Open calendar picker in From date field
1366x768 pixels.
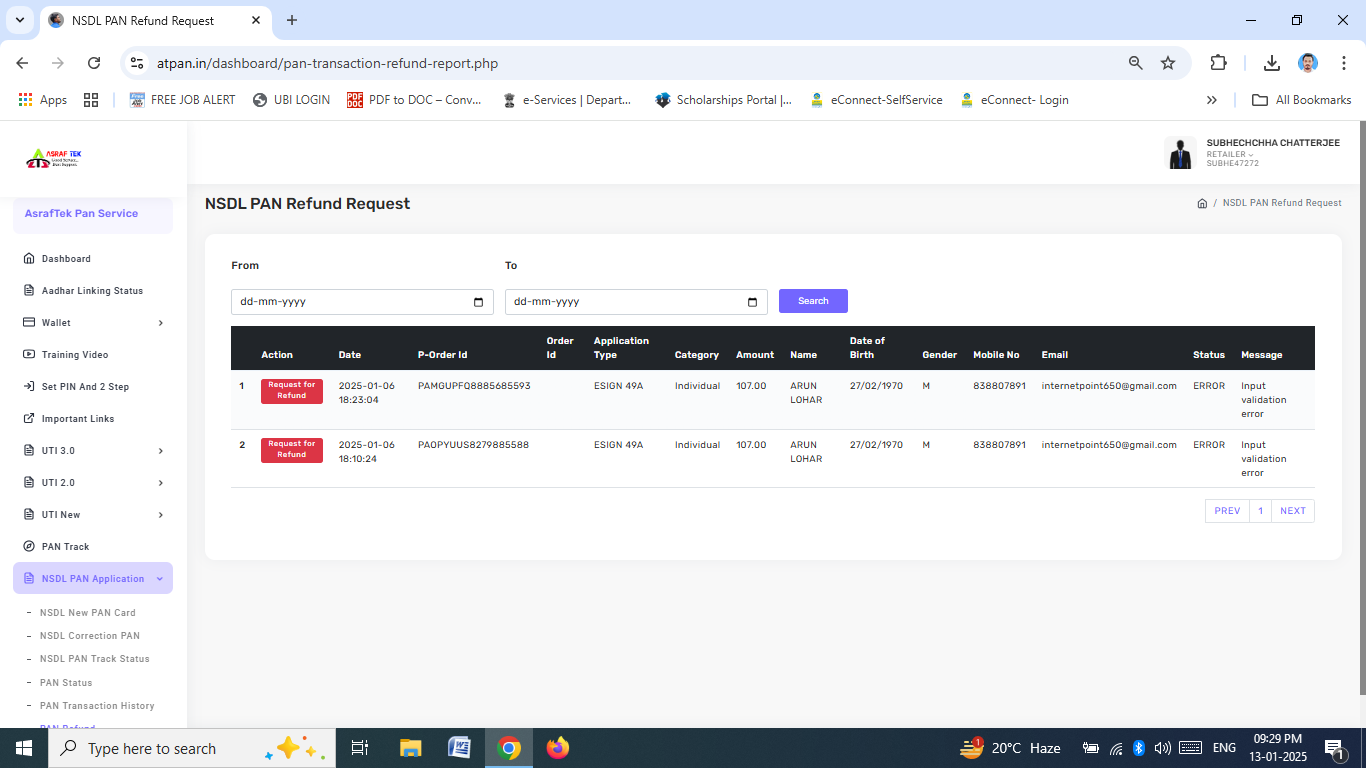click(478, 302)
